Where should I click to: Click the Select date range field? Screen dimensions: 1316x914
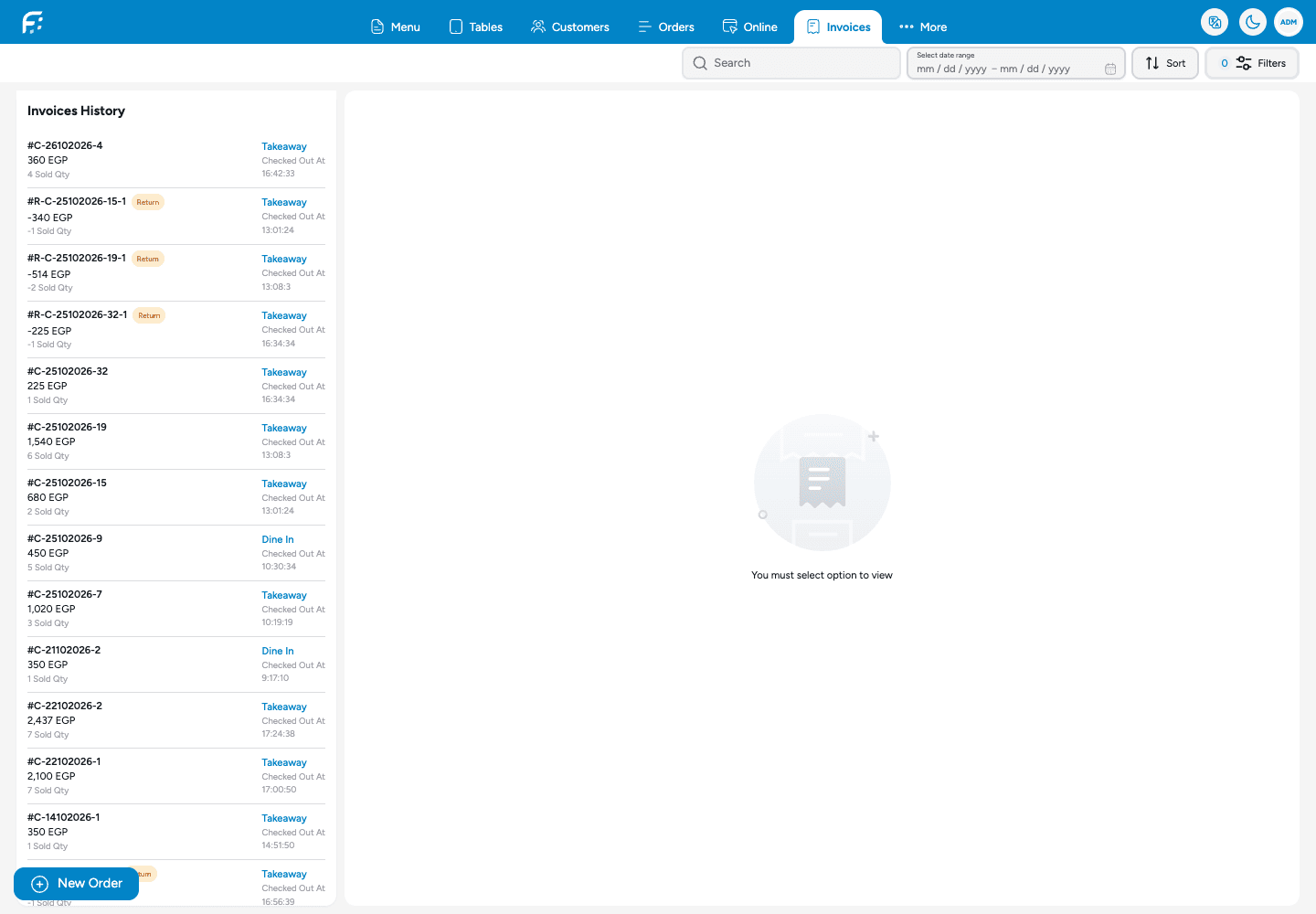point(1016,63)
